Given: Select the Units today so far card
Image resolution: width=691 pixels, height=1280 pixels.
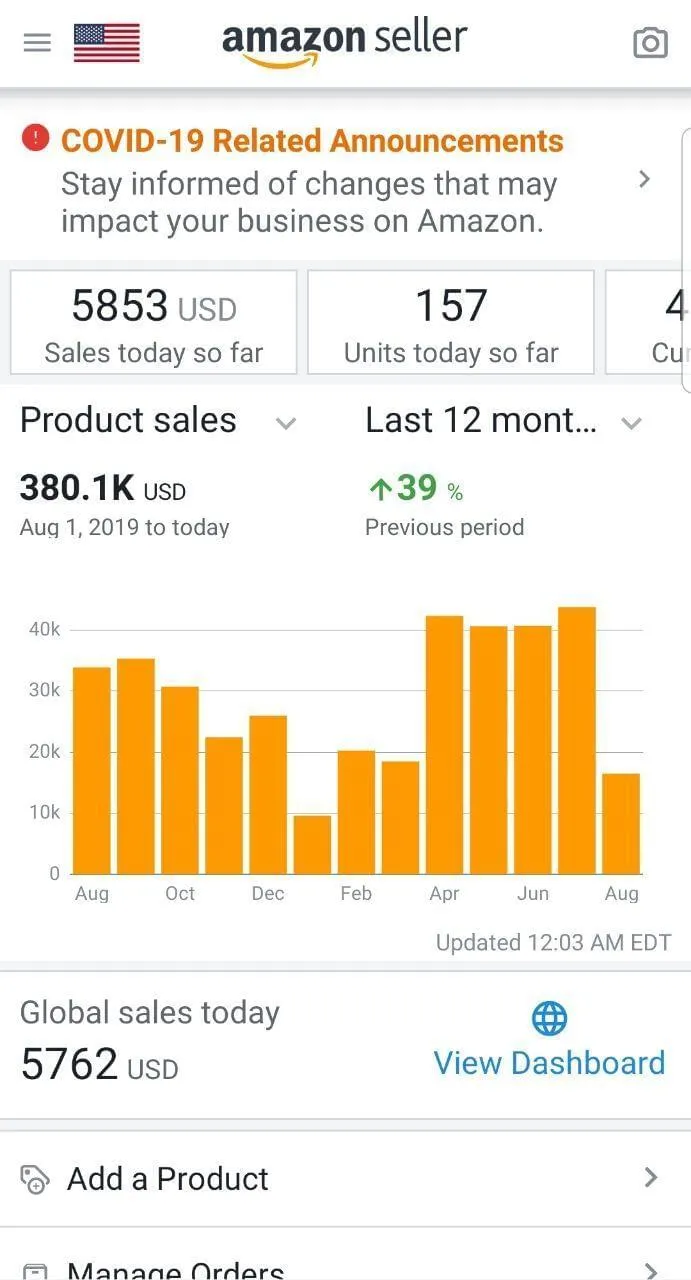Looking at the screenshot, I should [x=451, y=322].
